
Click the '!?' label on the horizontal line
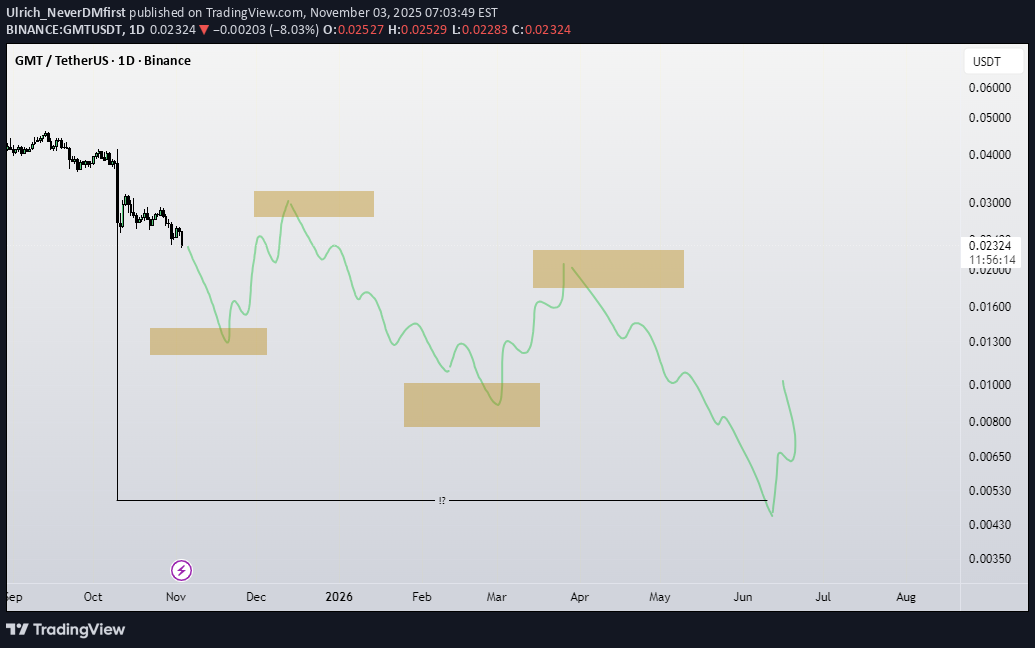click(442, 499)
